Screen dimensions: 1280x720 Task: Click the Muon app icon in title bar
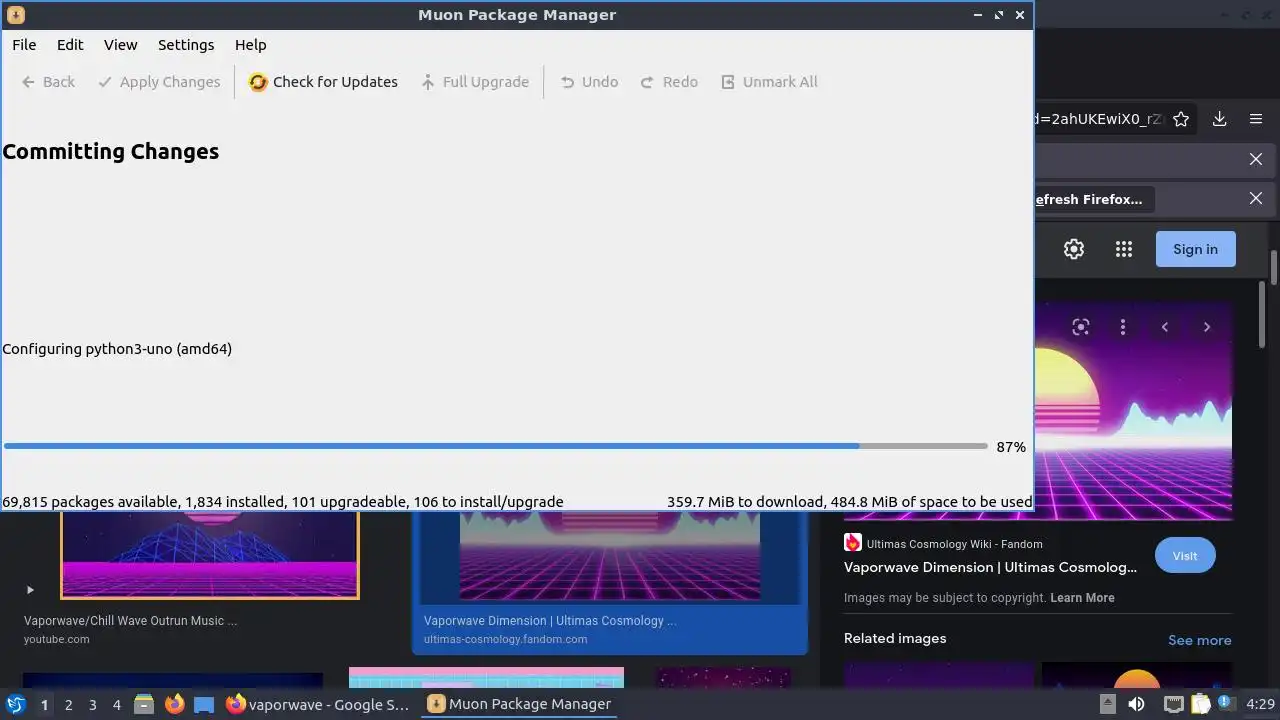[15, 15]
